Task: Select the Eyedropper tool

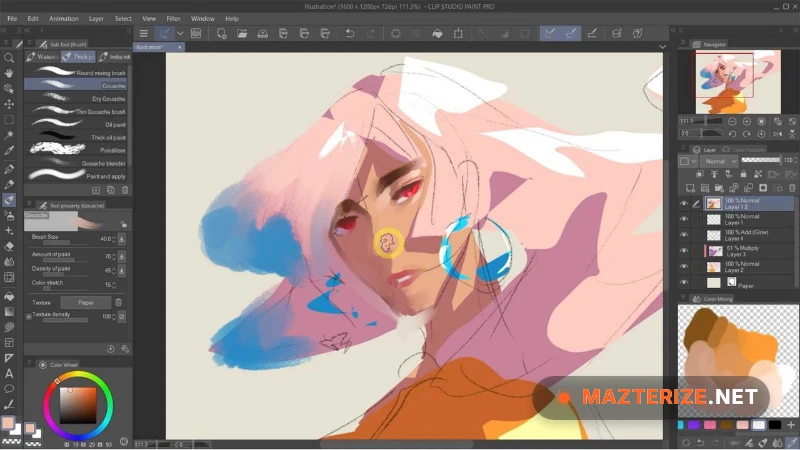Action: [9, 151]
